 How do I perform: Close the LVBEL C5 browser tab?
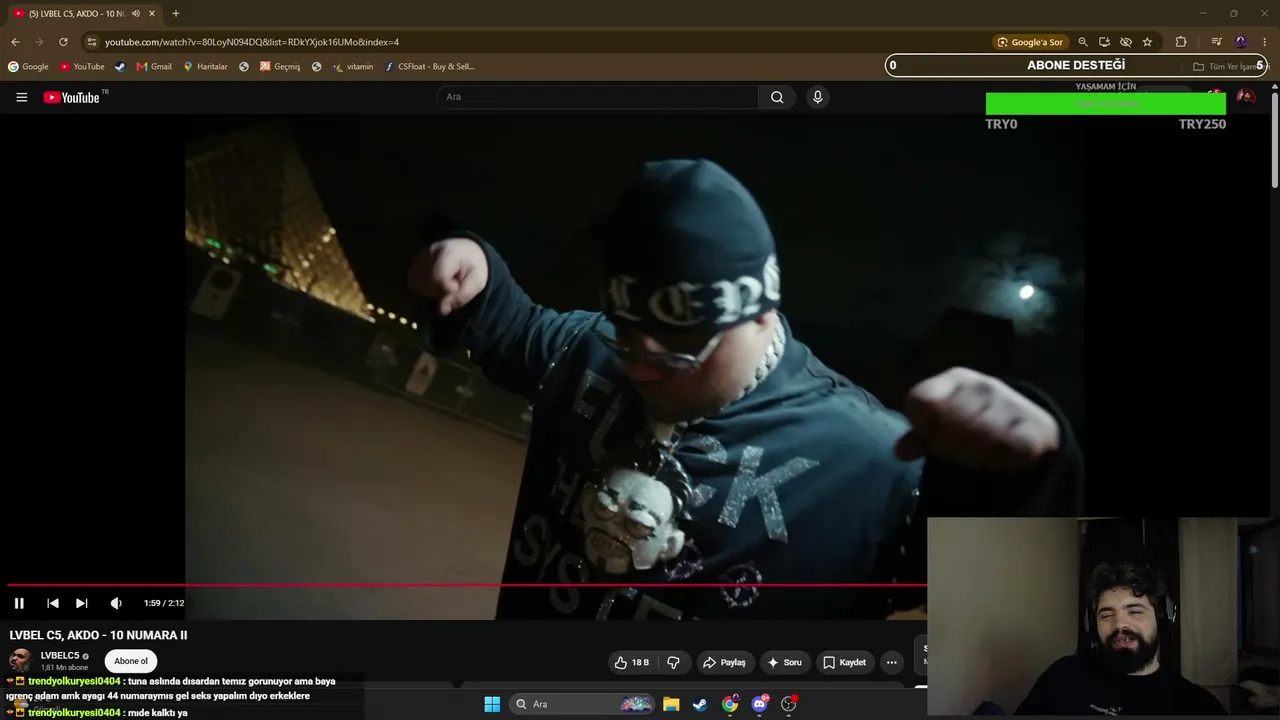click(152, 14)
